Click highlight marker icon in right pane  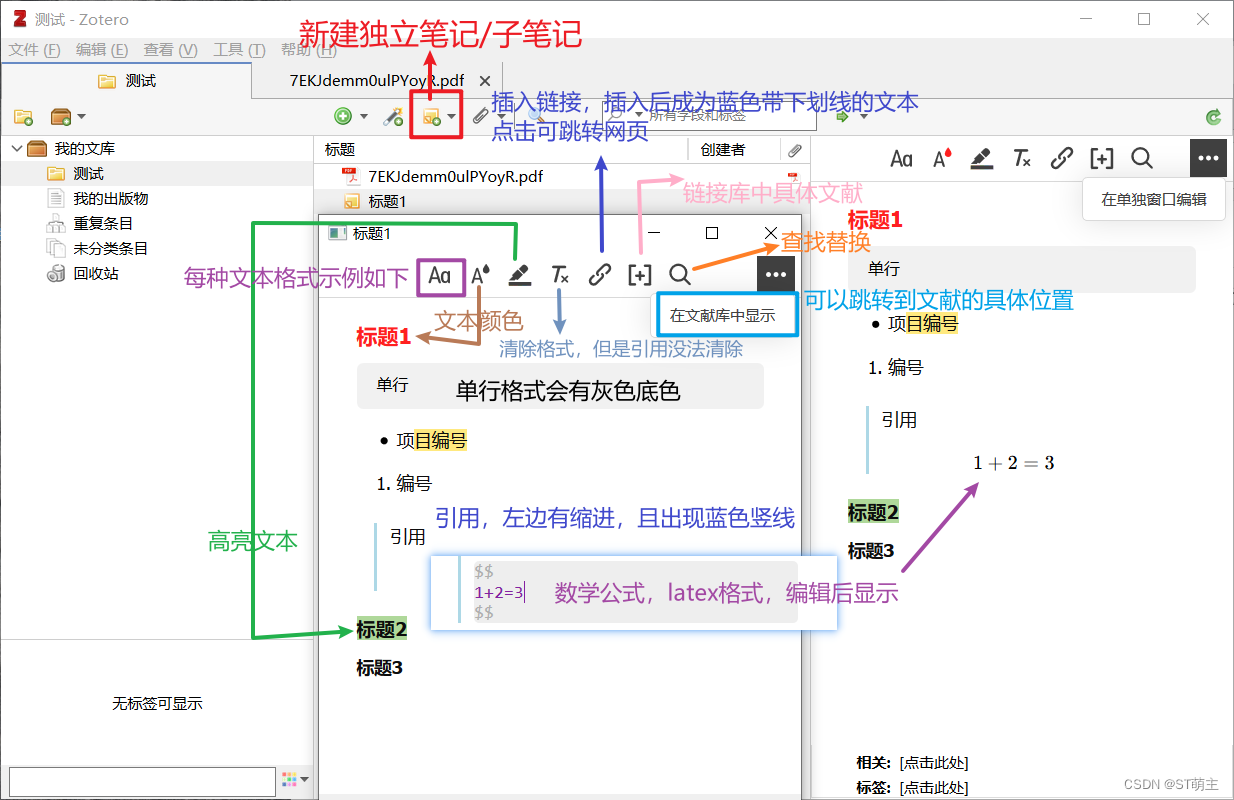click(981, 158)
